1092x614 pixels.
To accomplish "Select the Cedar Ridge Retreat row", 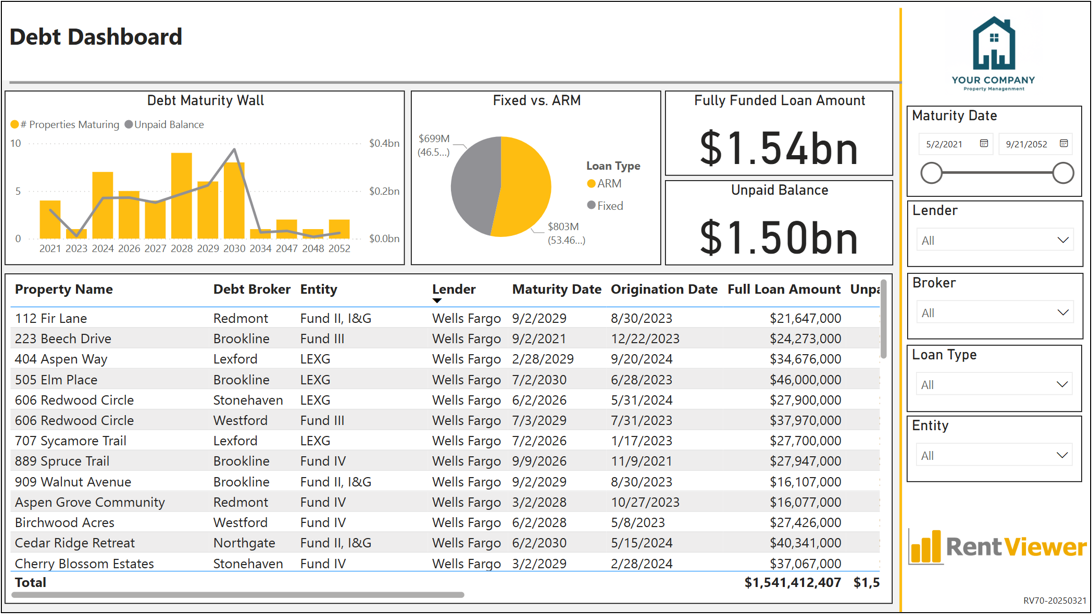I will [x=446, y=543].
